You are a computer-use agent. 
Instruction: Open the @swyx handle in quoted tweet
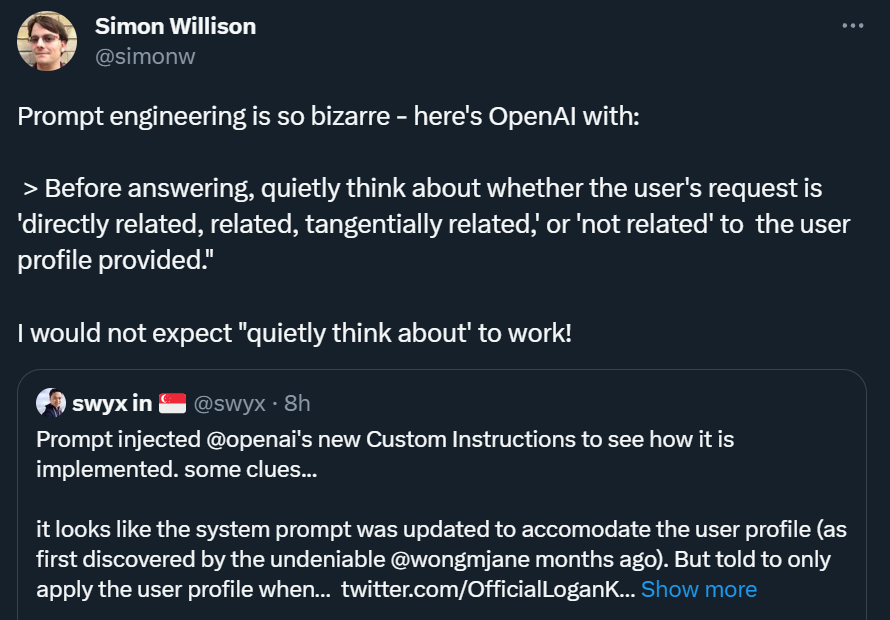[x=229, y=404]
